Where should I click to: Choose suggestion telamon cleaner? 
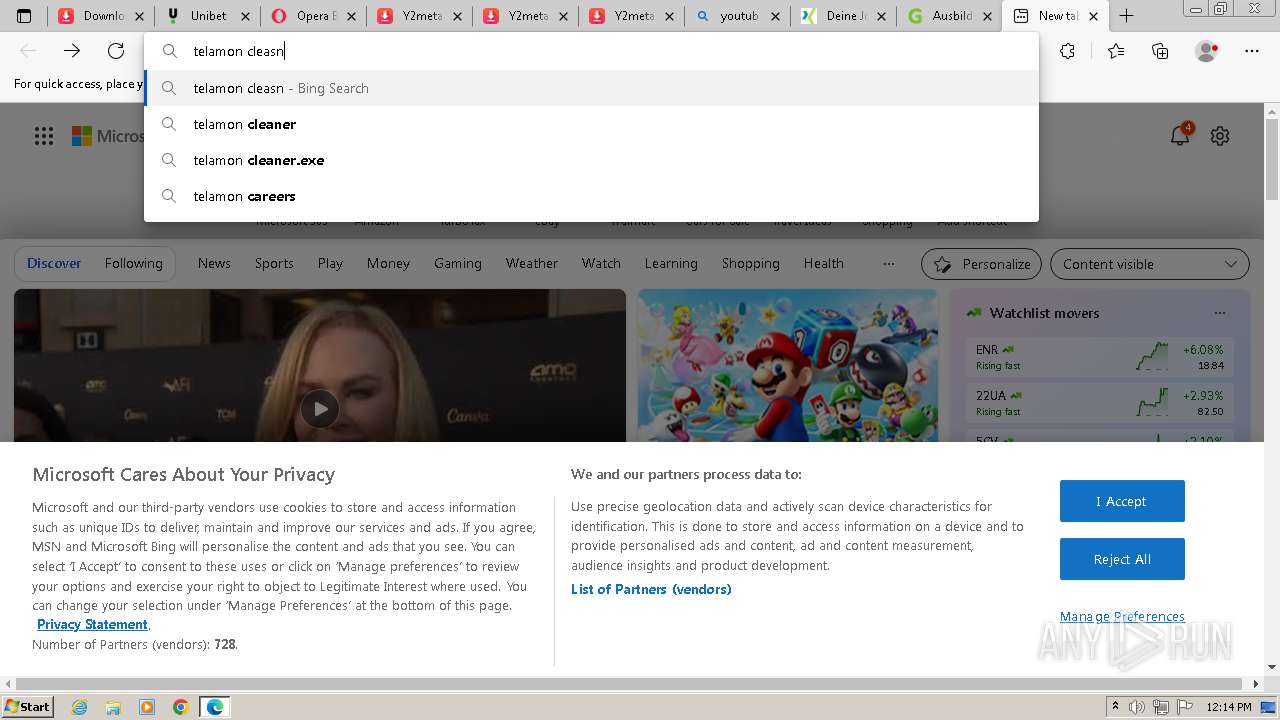(x=591, y=124)
